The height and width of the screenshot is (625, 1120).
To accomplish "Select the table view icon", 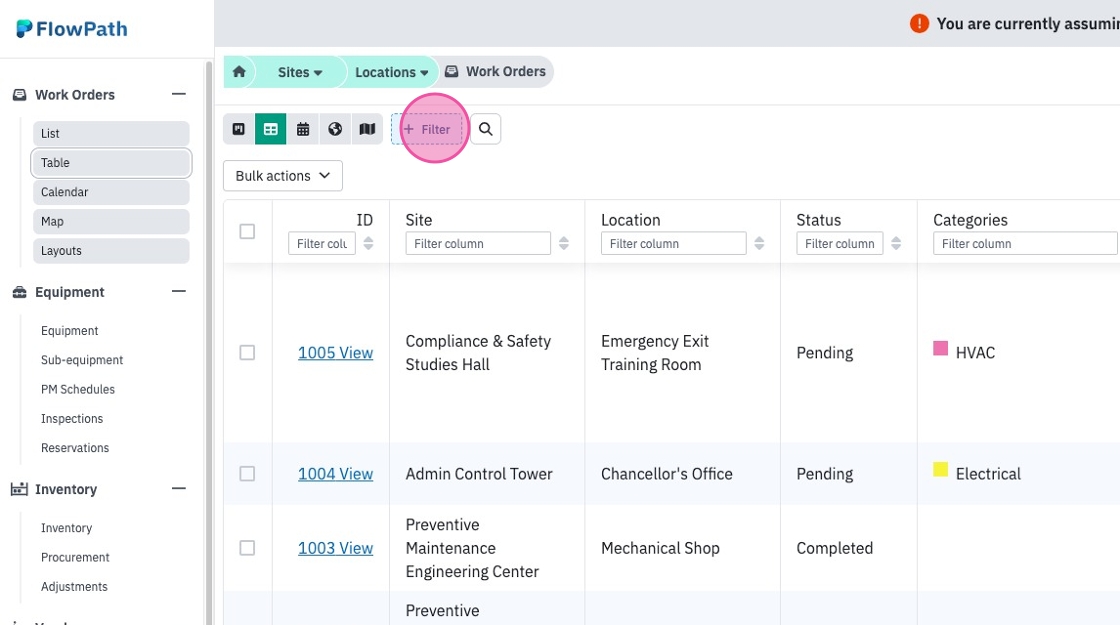I will pos(271,129).
